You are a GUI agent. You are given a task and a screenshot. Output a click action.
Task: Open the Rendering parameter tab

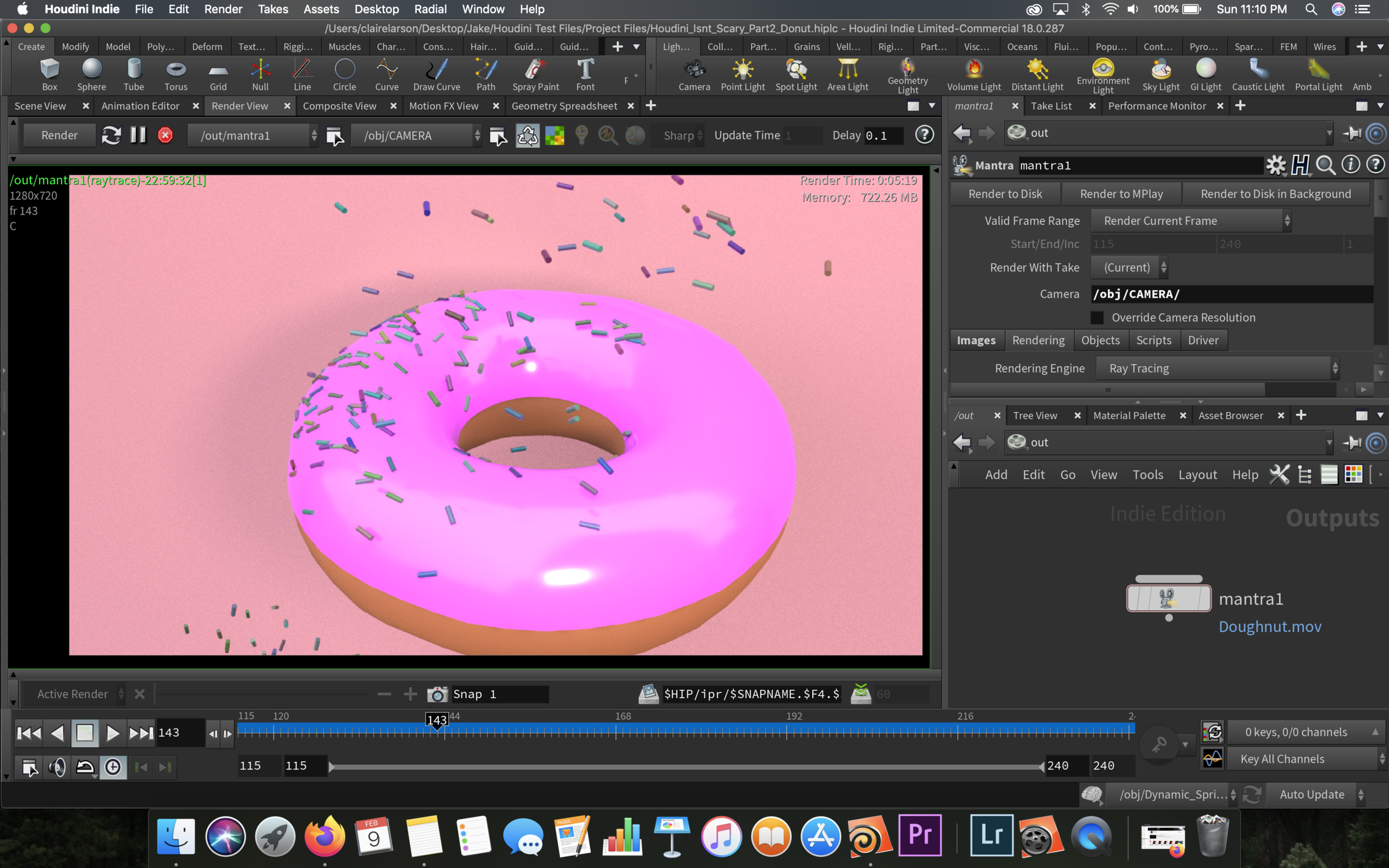coord(1038,340)
